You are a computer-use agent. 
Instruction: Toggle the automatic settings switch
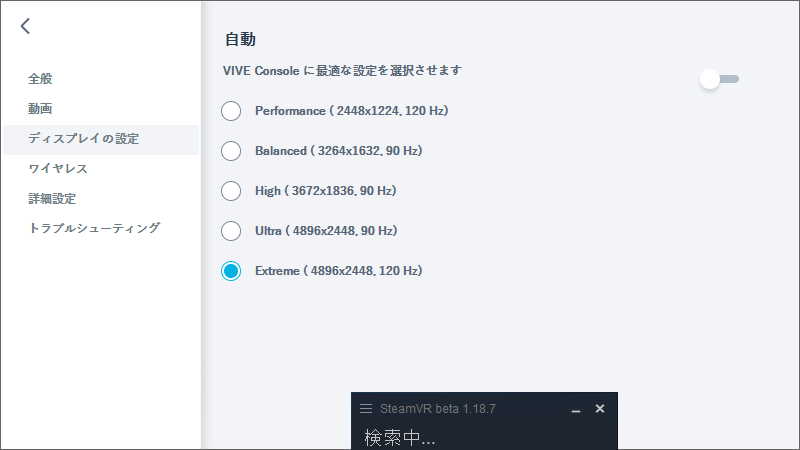(x=719, y=79)
